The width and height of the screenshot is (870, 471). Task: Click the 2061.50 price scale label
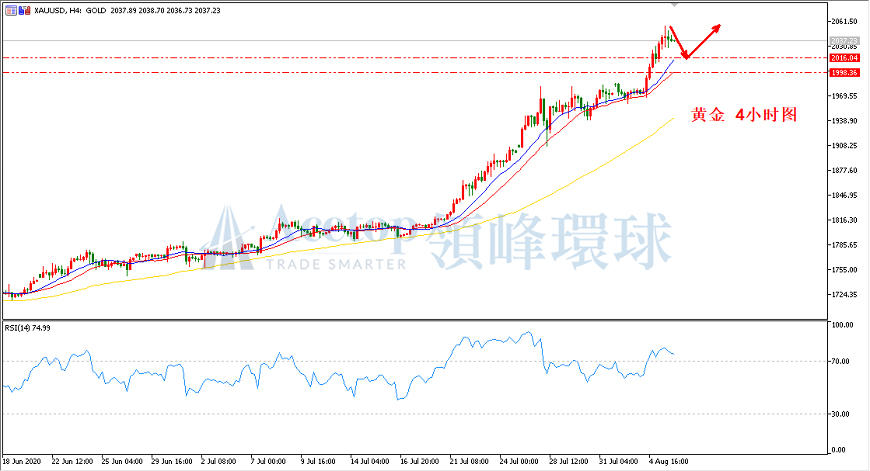pyautogui.click(x=844, y=22)
